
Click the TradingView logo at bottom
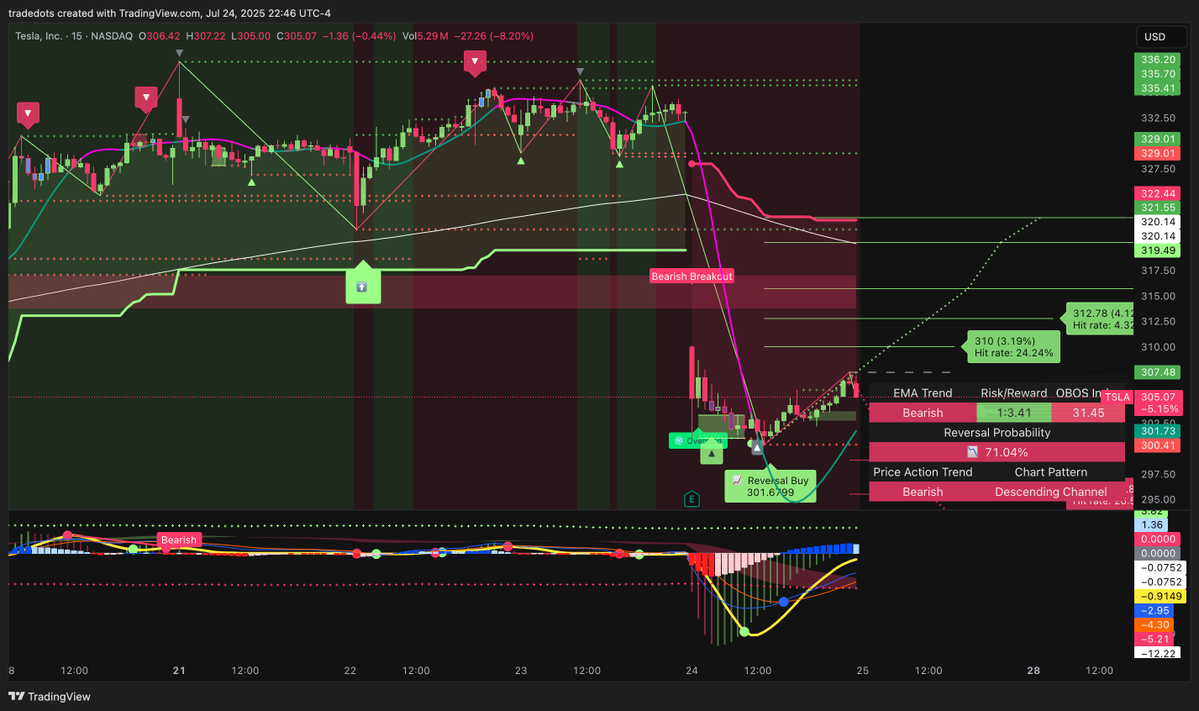tap(49, 696)
